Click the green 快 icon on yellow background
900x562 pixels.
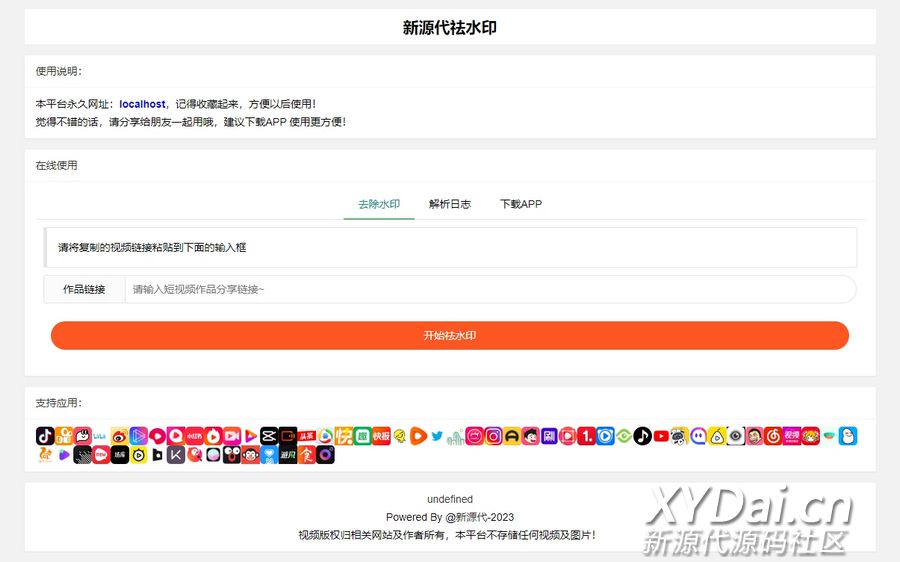point(343,436)
